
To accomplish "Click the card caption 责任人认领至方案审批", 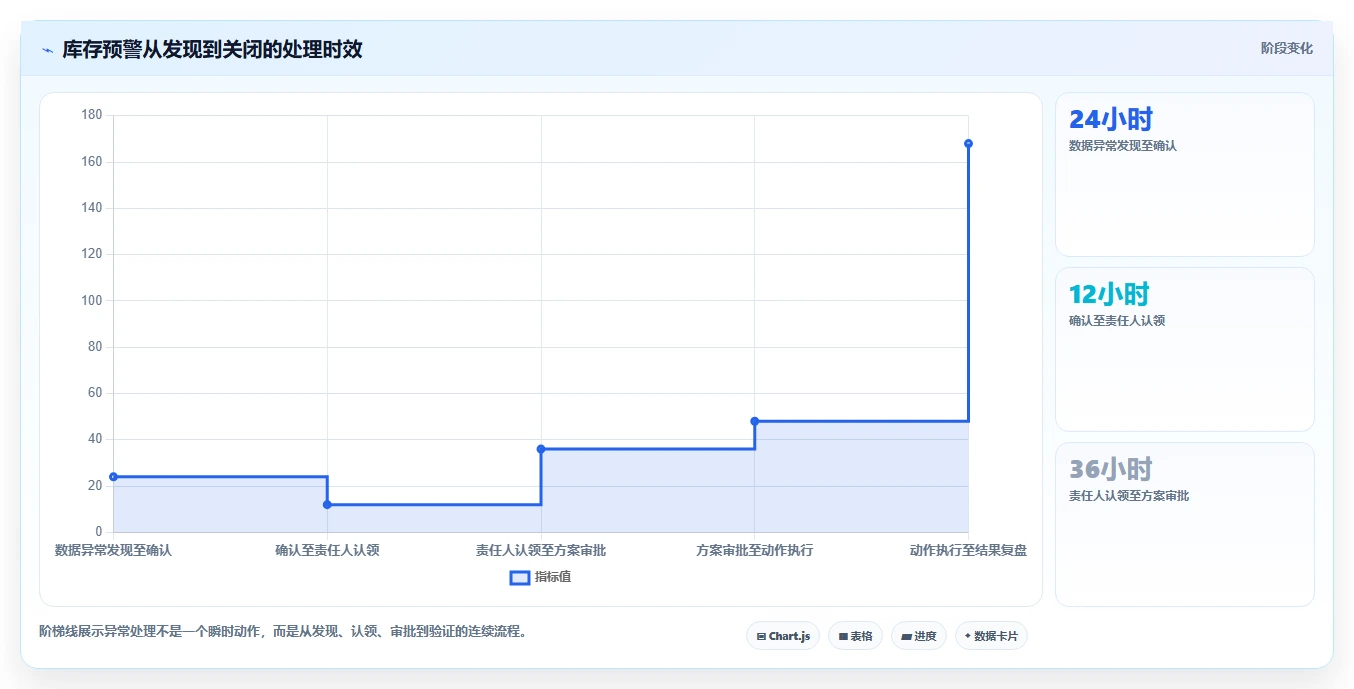I will (1129, 496).
